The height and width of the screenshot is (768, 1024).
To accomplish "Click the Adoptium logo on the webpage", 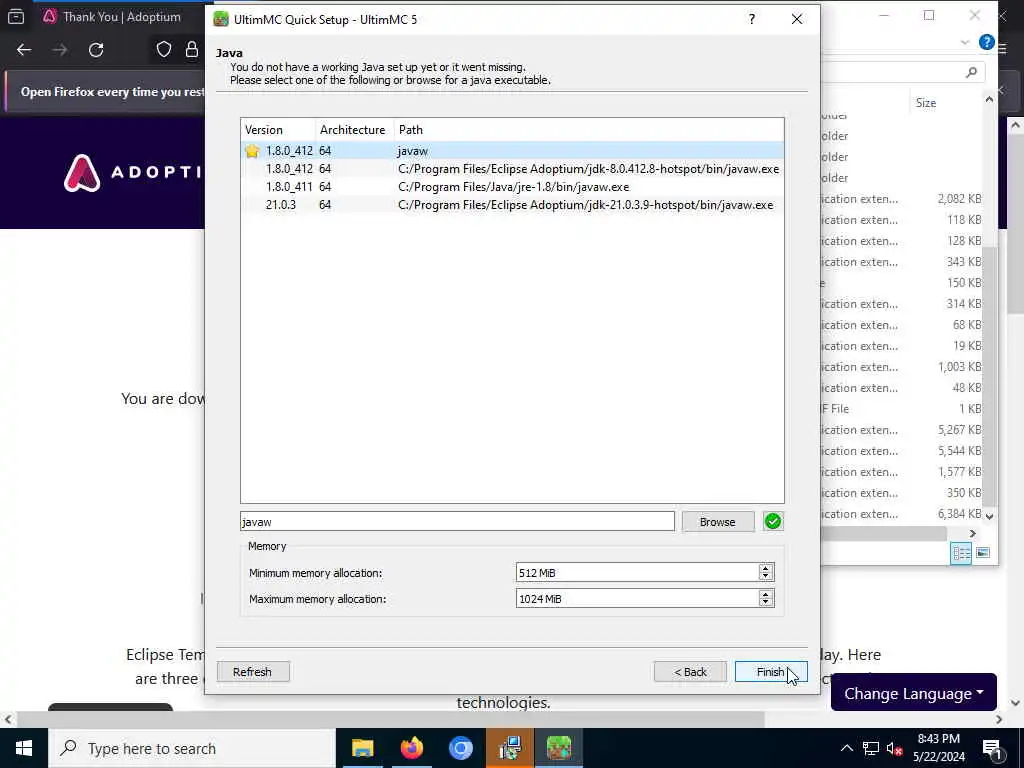I will 134,172.
